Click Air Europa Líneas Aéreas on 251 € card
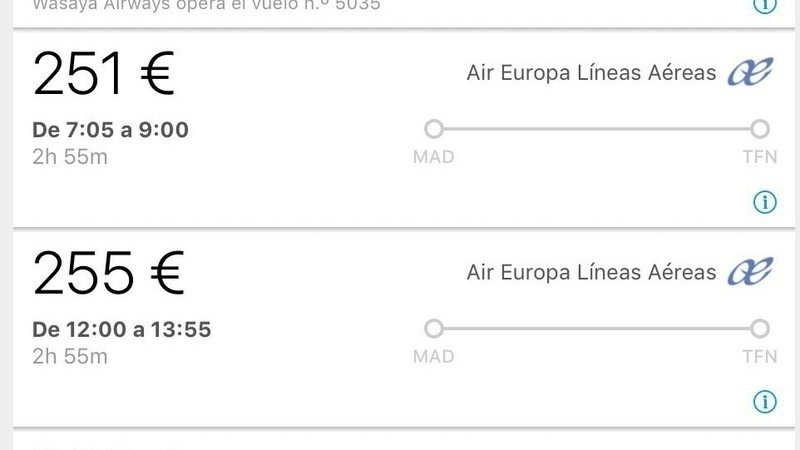This screenshot has height=450, width=800. coord(591,73)
